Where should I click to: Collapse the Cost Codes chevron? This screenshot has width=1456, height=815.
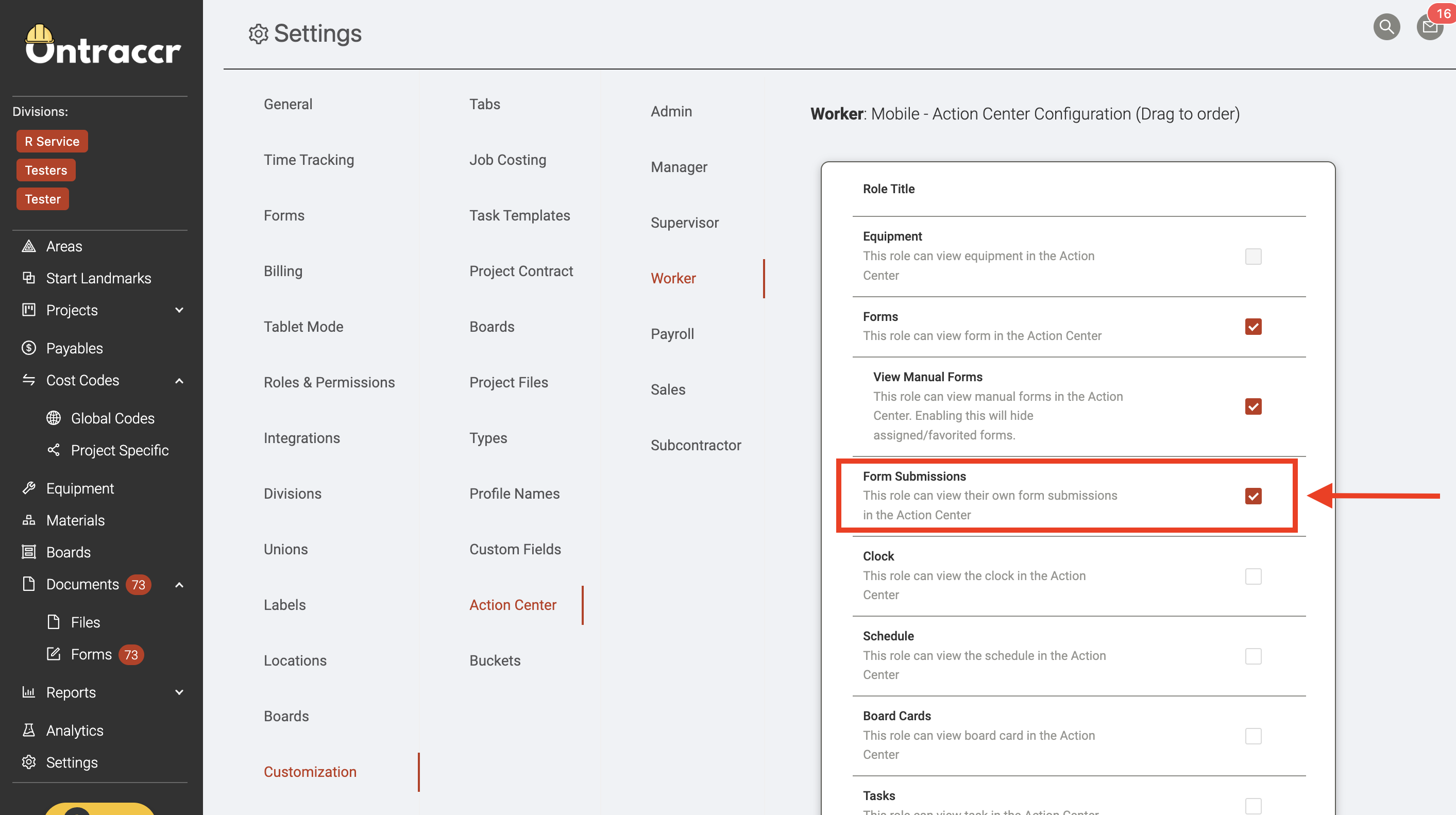pos(179,380)
